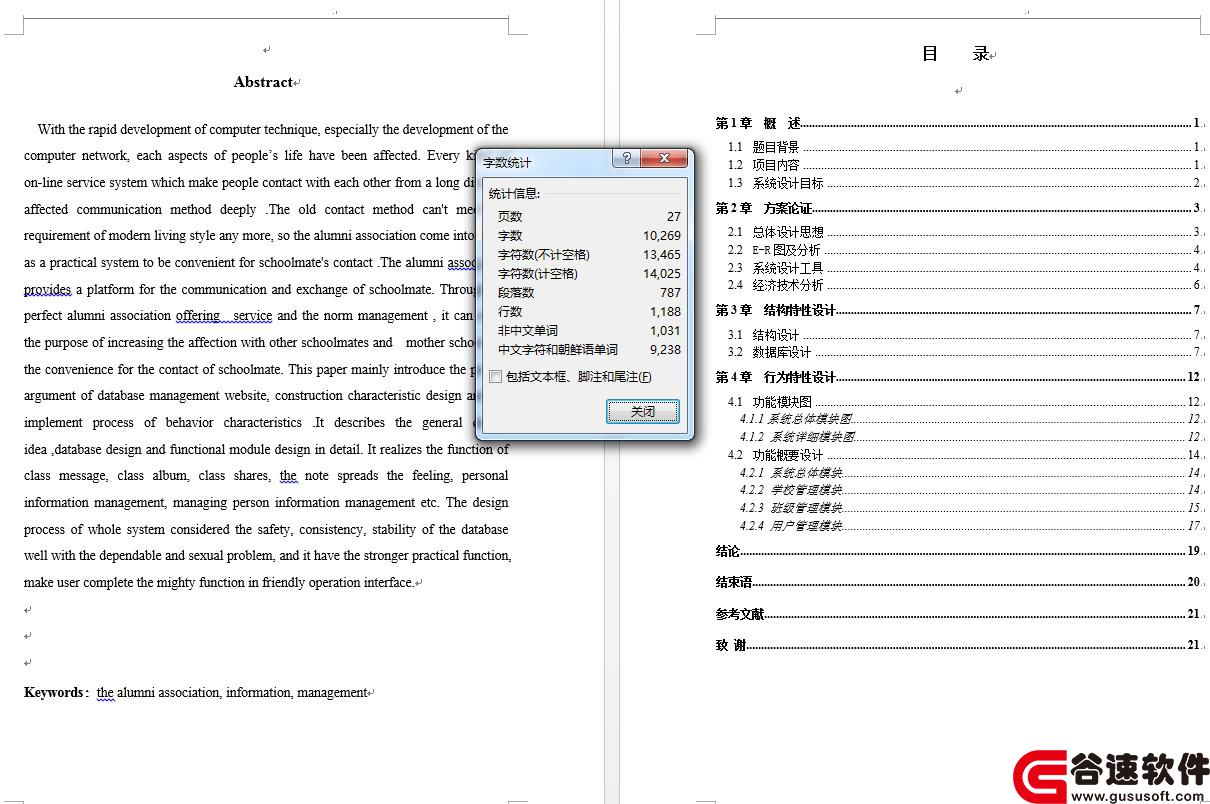Click the 非中文单词 value 1,031

665,331
